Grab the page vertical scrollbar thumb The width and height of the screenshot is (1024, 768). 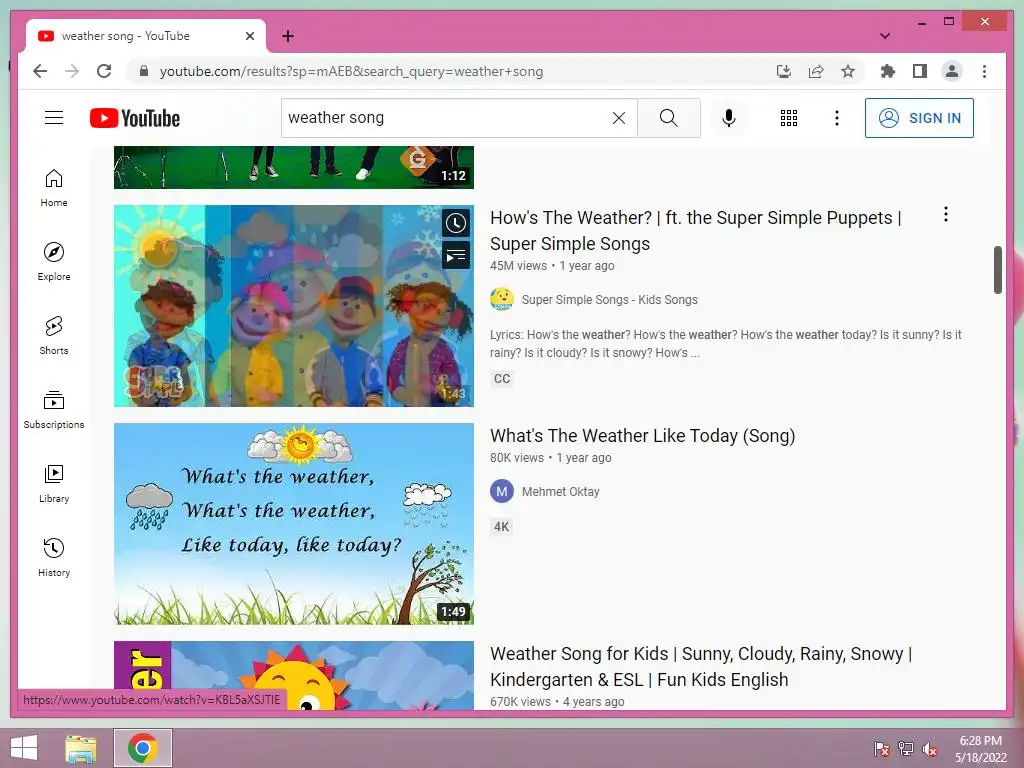(997, 270)
